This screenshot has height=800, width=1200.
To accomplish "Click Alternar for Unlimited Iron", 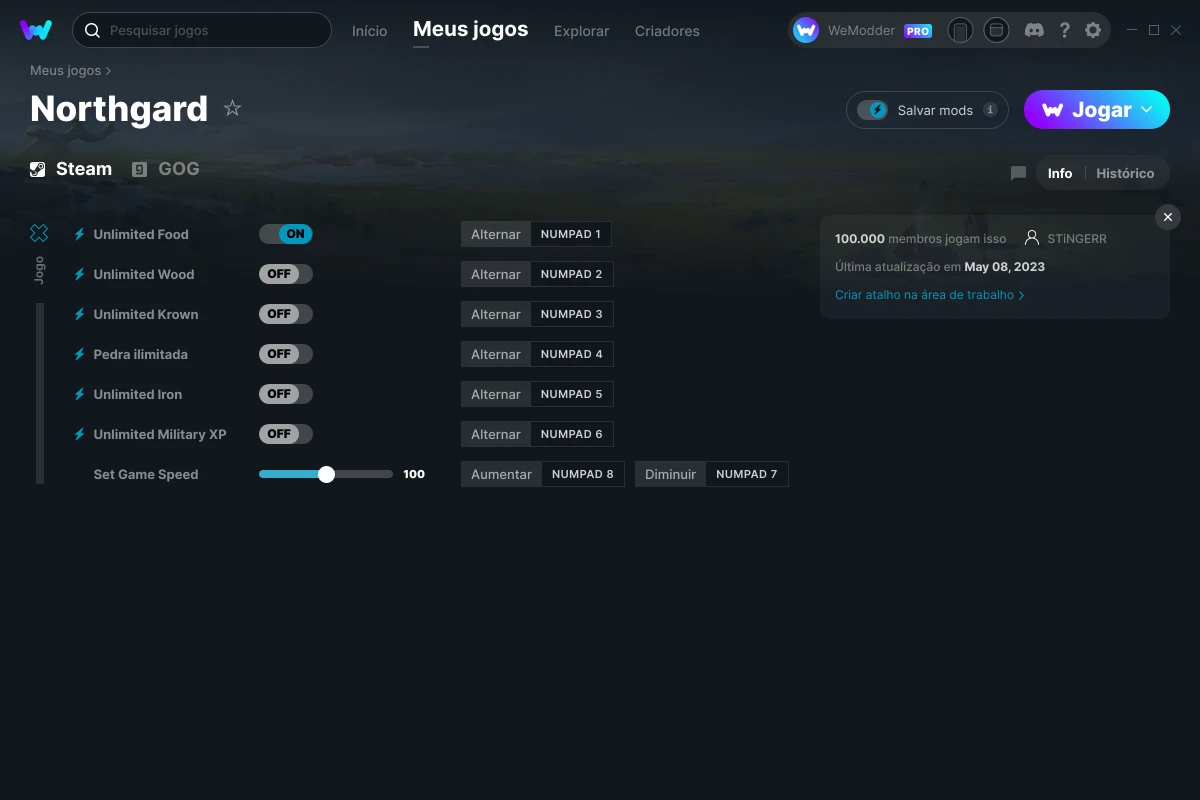I will (x=496, y=394).
